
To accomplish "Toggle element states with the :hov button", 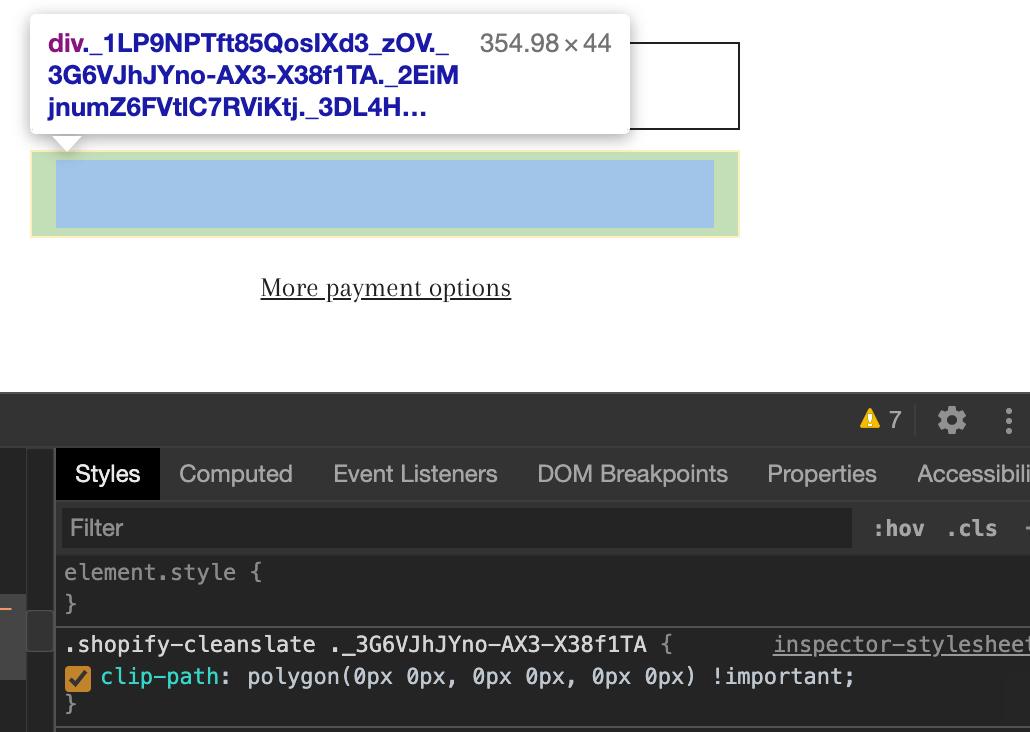I will coord(898,528).
